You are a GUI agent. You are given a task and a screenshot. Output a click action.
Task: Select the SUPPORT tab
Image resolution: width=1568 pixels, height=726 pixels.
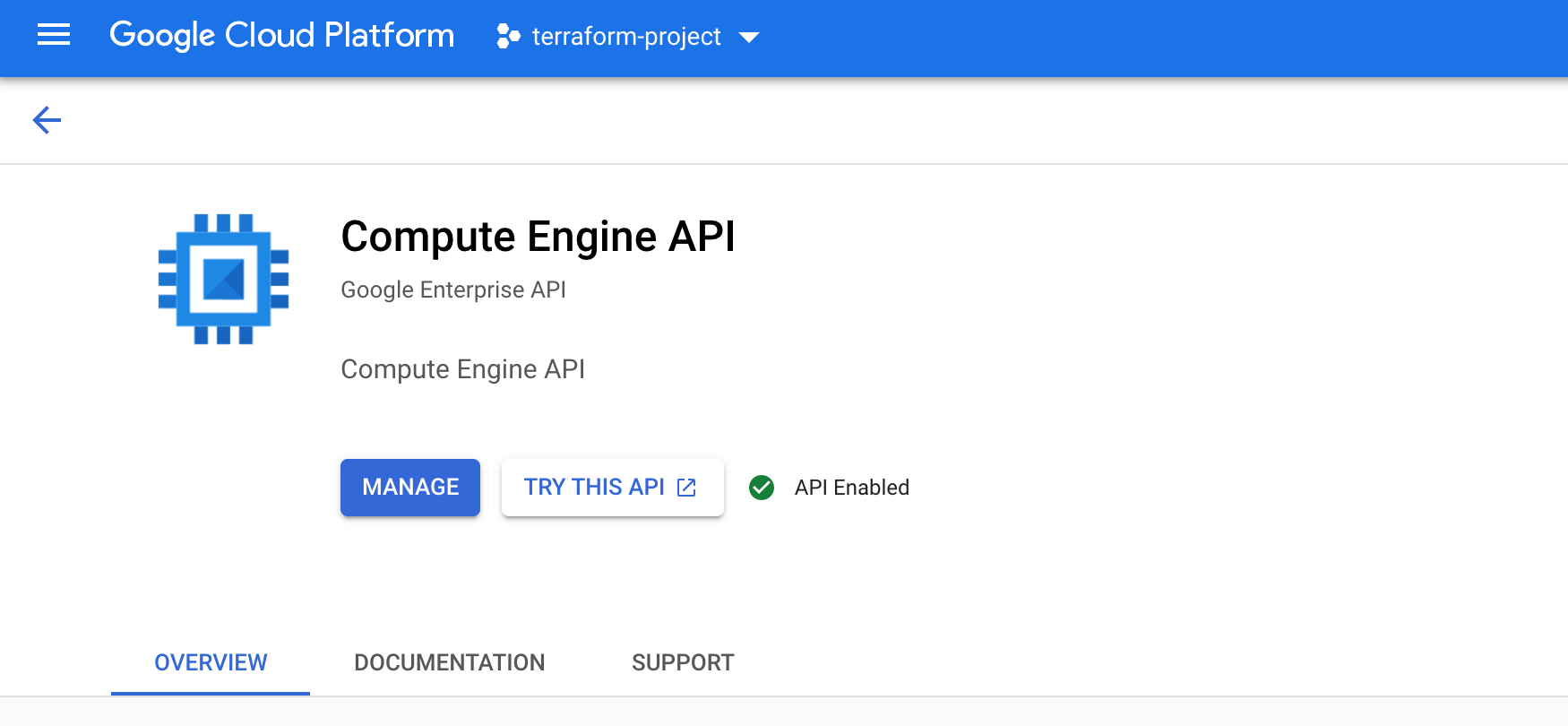pyautogui.click(x=683, y=662)
